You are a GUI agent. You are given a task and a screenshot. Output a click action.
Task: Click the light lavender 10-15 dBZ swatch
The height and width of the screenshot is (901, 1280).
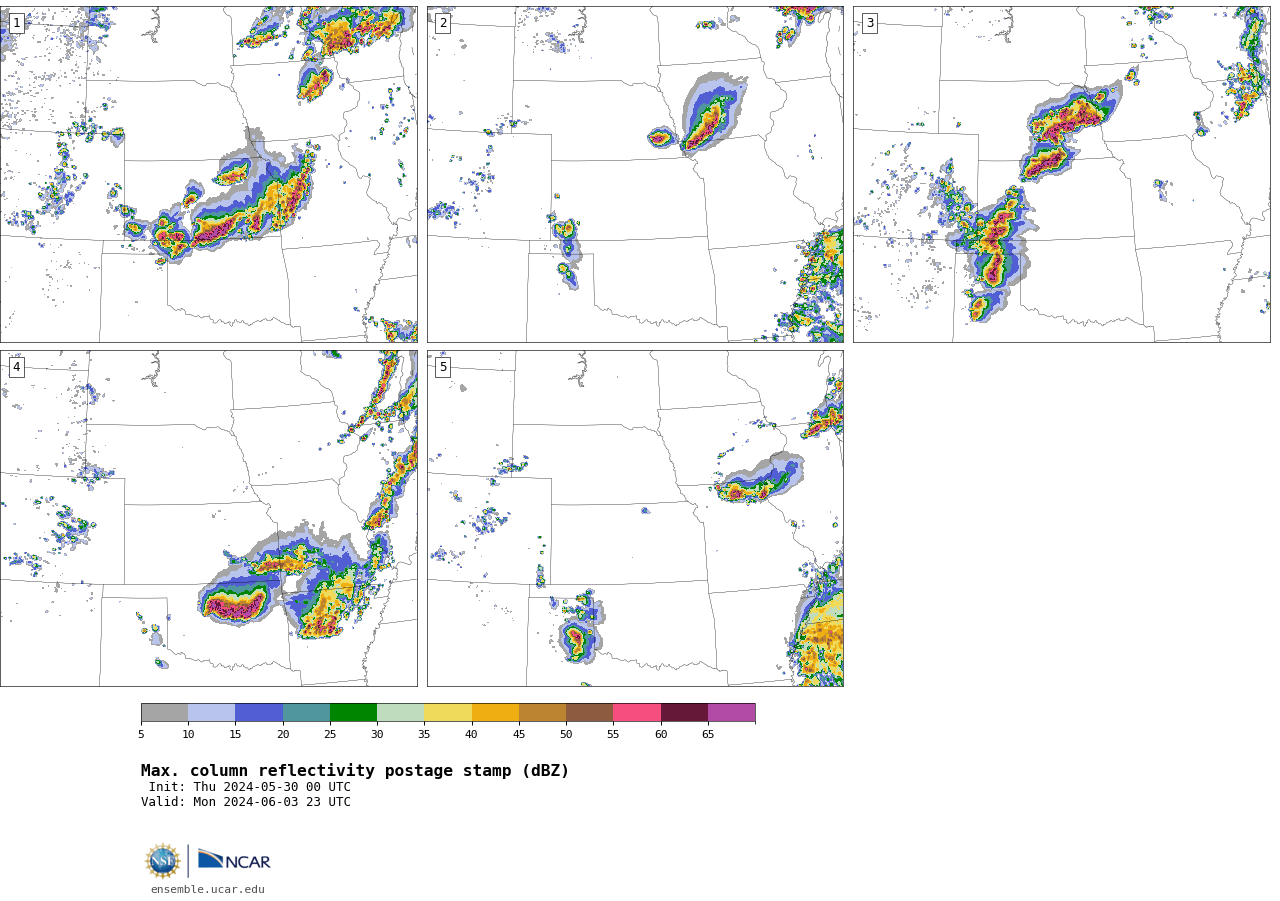(211, 713)
